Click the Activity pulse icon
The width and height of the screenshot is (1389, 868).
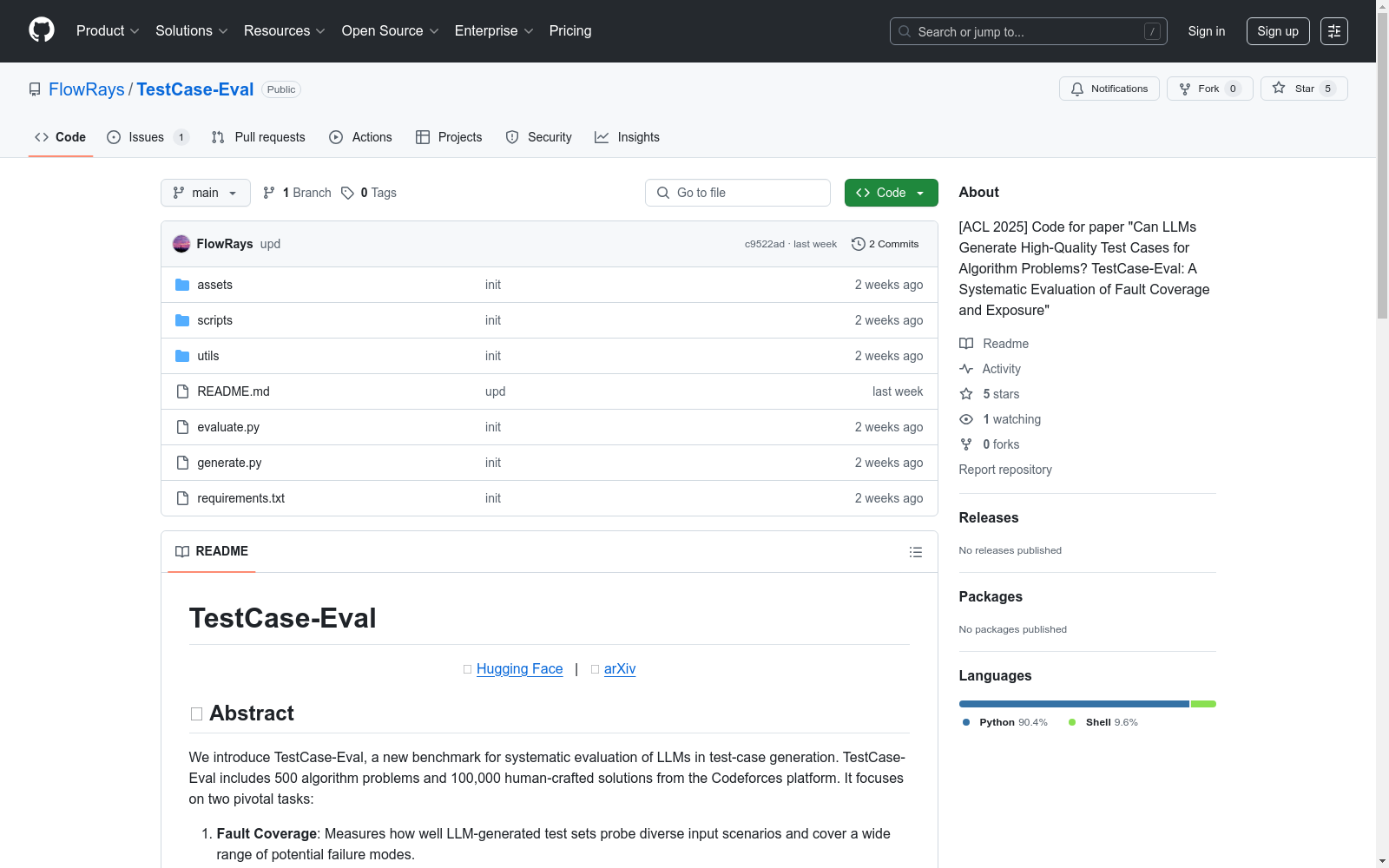tap(966, 369)
